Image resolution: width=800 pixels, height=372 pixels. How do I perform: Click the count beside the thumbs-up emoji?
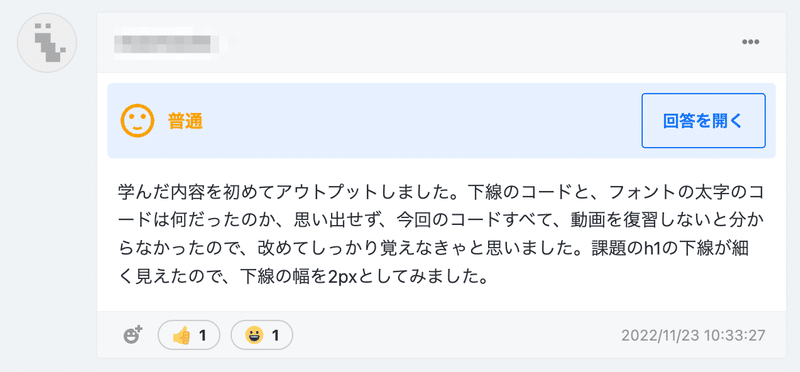[202, 336]
